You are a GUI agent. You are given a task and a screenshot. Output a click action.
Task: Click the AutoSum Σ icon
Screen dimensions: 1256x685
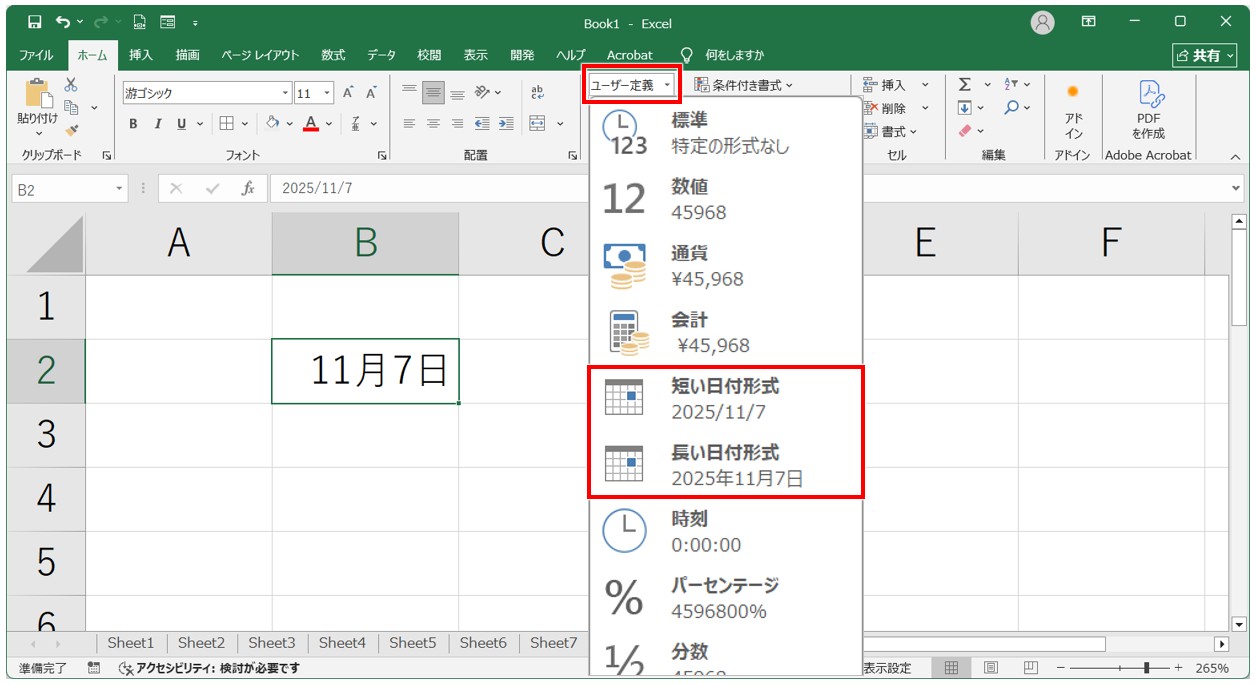click(964, 84)
